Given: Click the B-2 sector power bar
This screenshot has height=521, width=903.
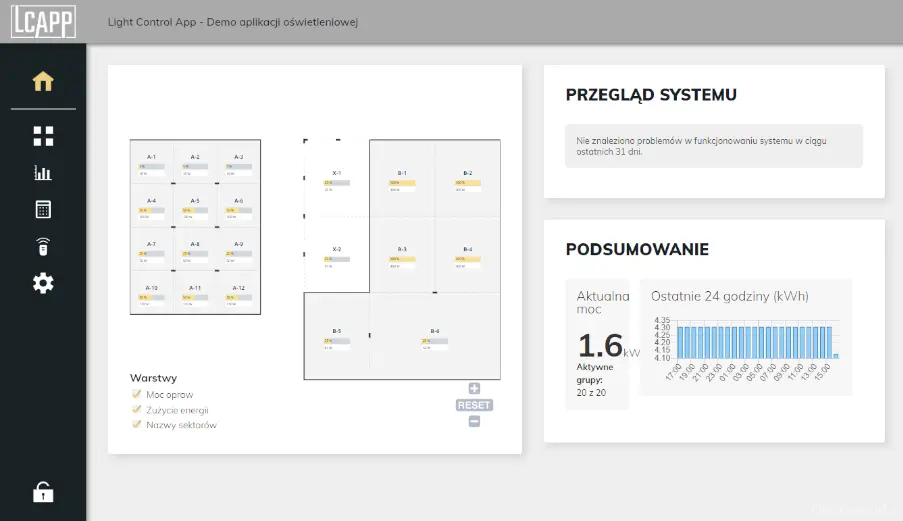Looking at the screenshot, I should (467, 183).
